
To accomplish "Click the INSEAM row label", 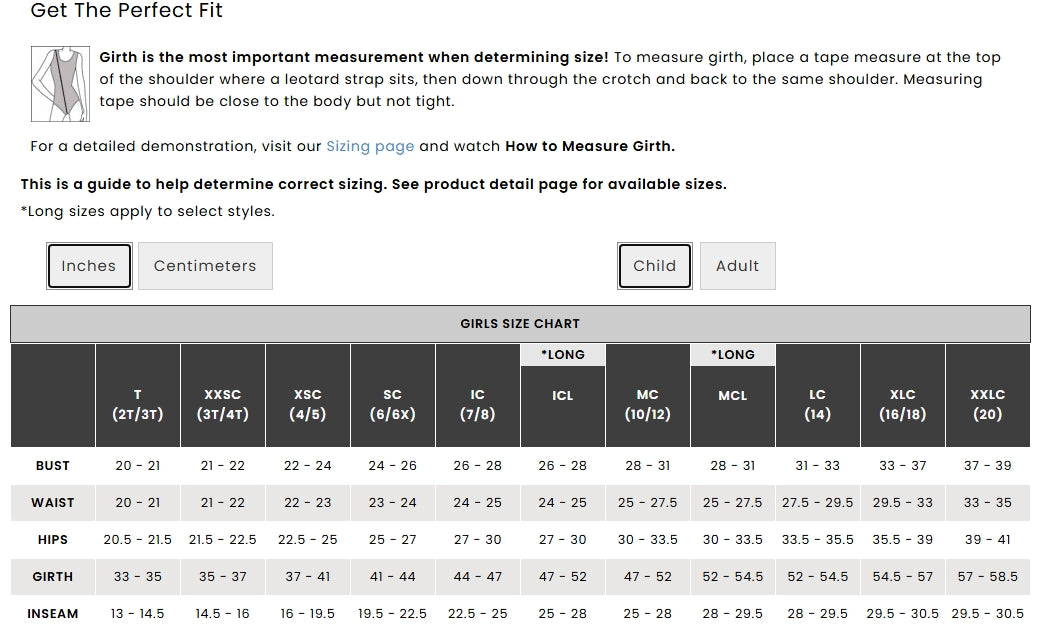I will click(x=53, y=614).
